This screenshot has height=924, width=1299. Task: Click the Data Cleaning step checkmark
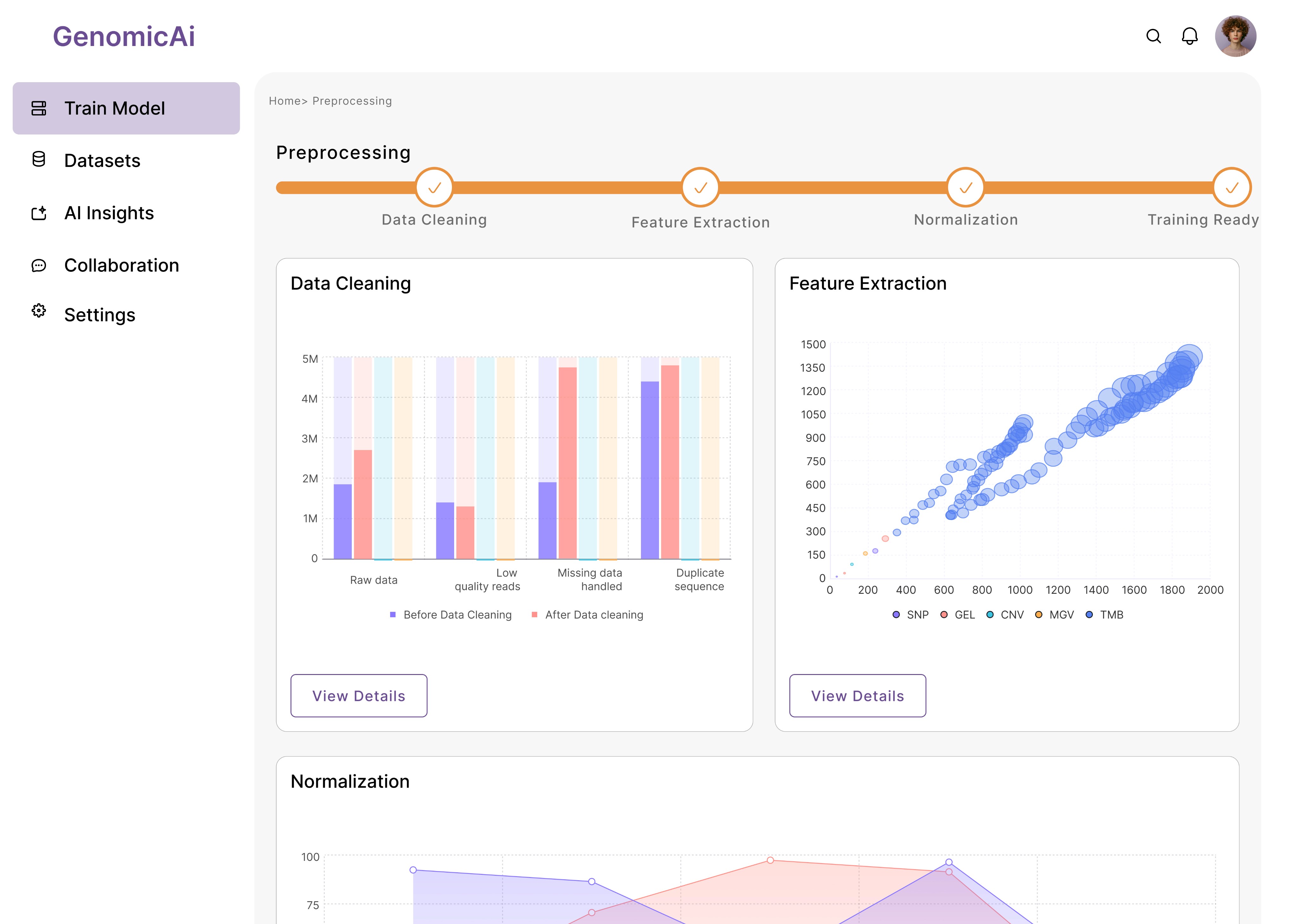click(434, 188)
